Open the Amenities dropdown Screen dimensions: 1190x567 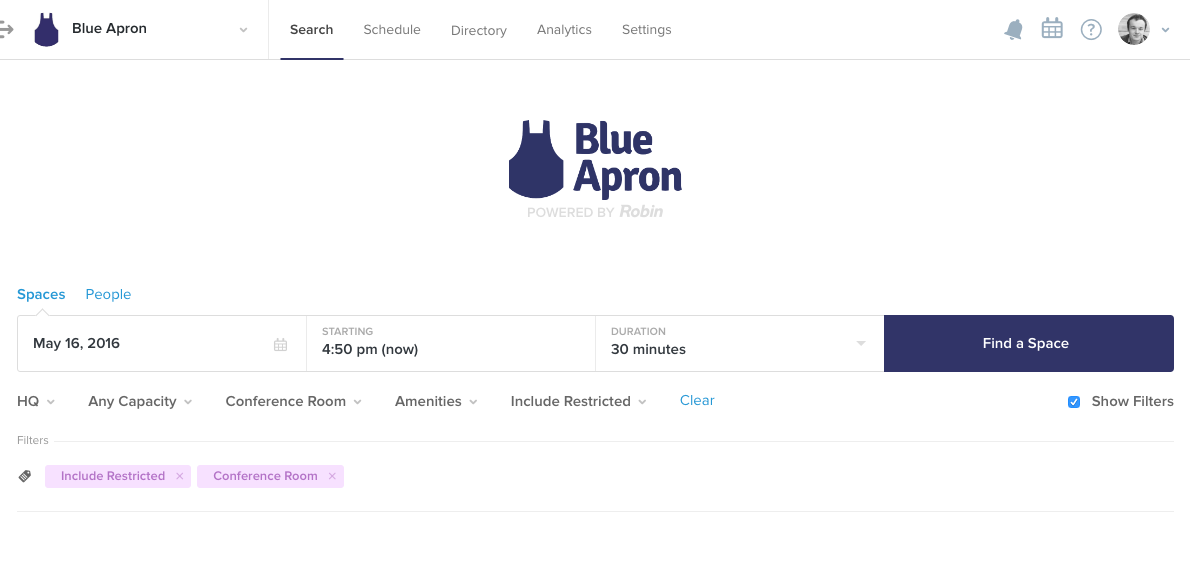coord(436,402)
